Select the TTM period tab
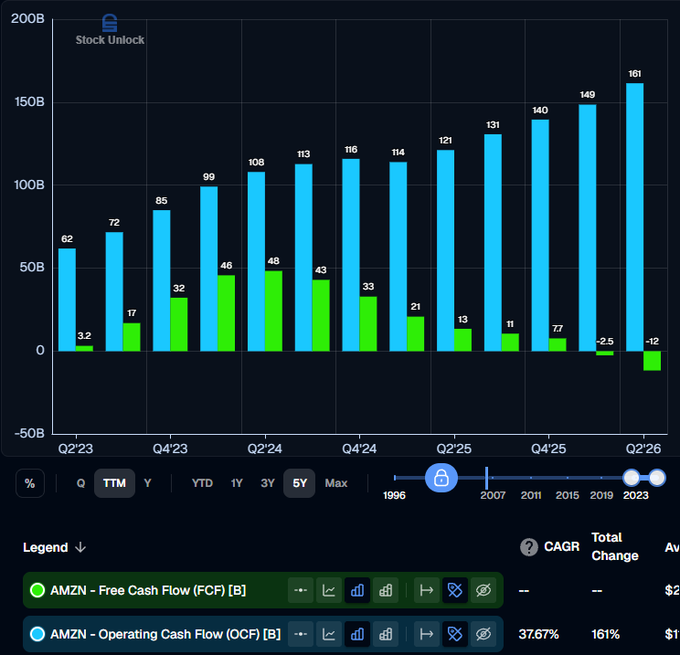The height and width of the screenshot is (655, 680). tap(114, 483)
